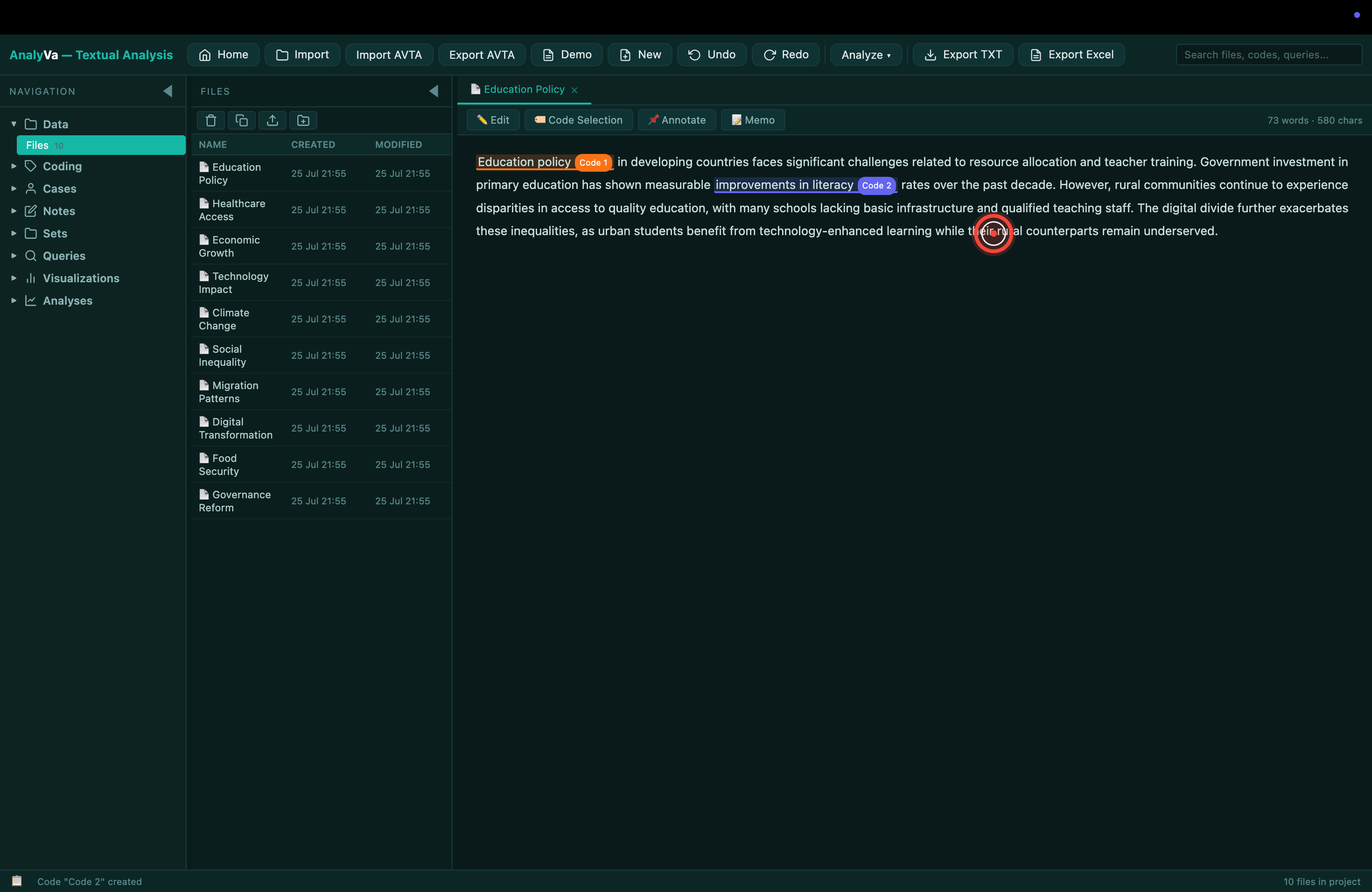1372x892 pixels.
Task: Click the Home button
Action: (223, 55)
